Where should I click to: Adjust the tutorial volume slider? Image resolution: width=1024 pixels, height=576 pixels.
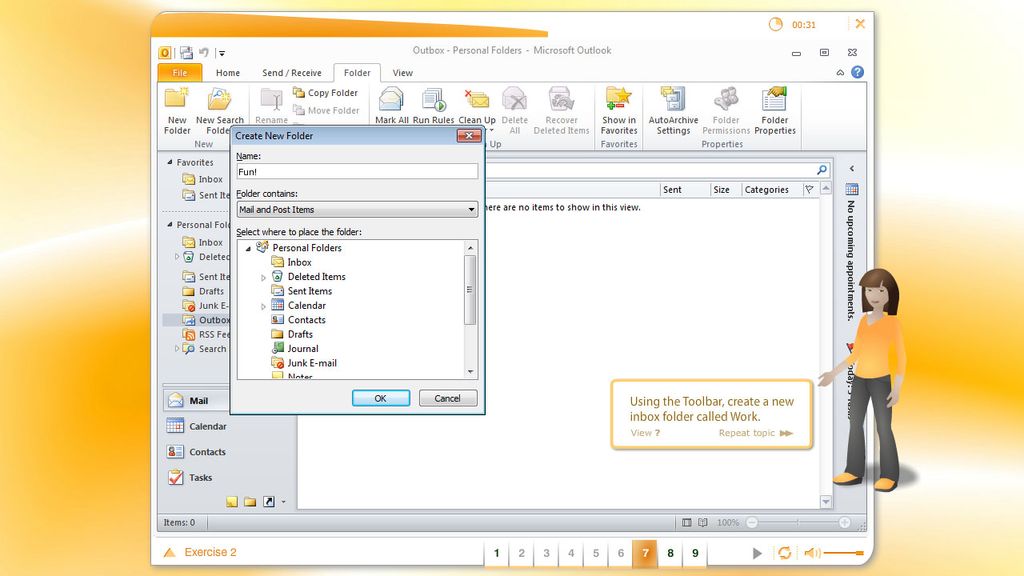coord(844,553)
